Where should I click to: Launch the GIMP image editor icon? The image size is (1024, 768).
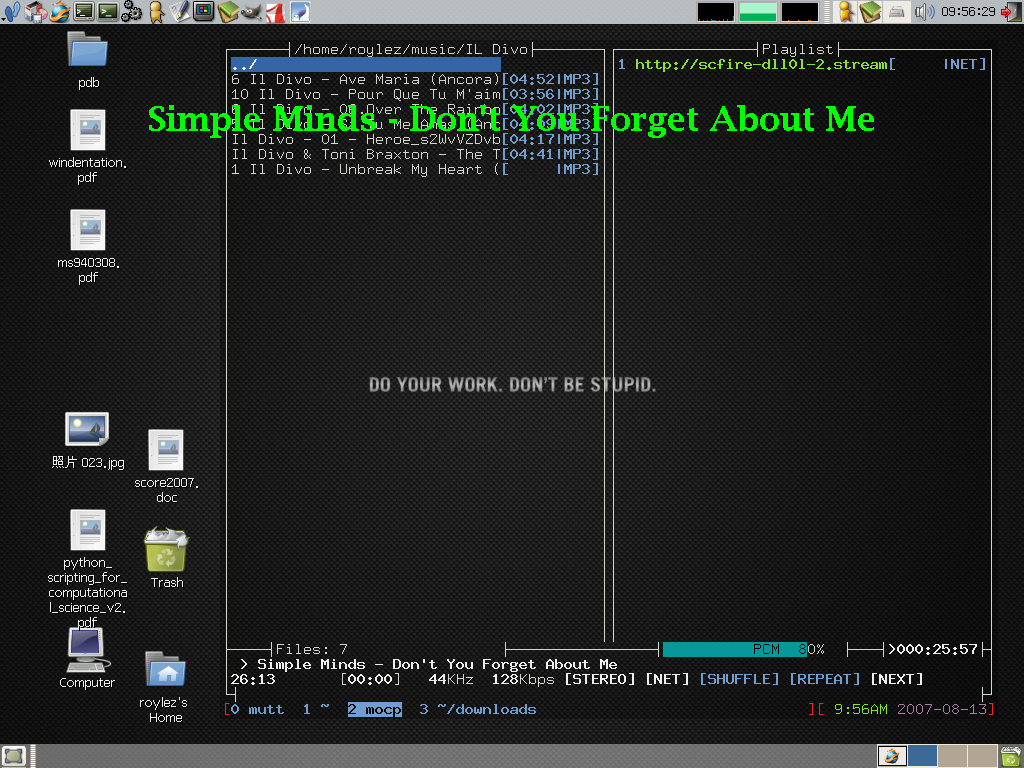pyautogui.click(x=251, y=12)
